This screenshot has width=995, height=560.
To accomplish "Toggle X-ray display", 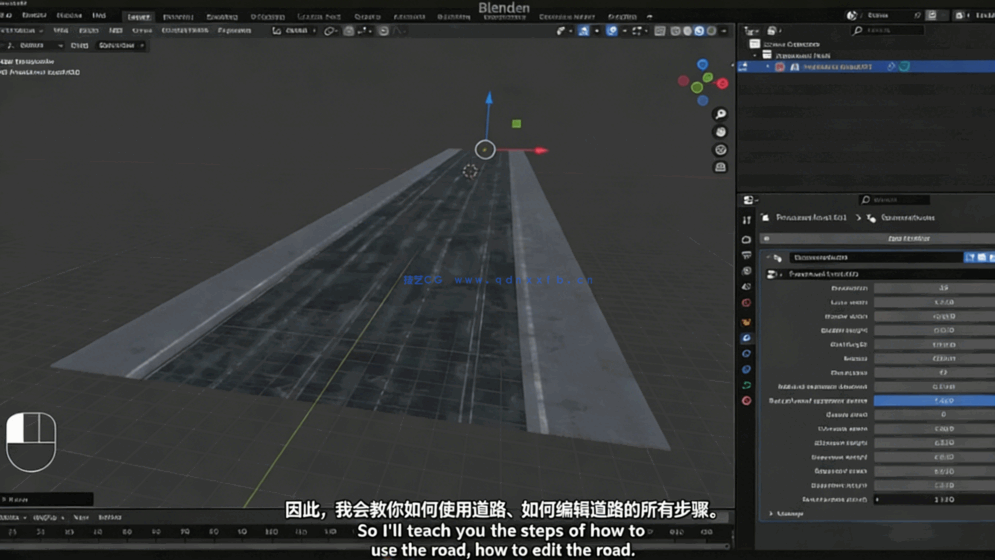I will coord(660,30).
